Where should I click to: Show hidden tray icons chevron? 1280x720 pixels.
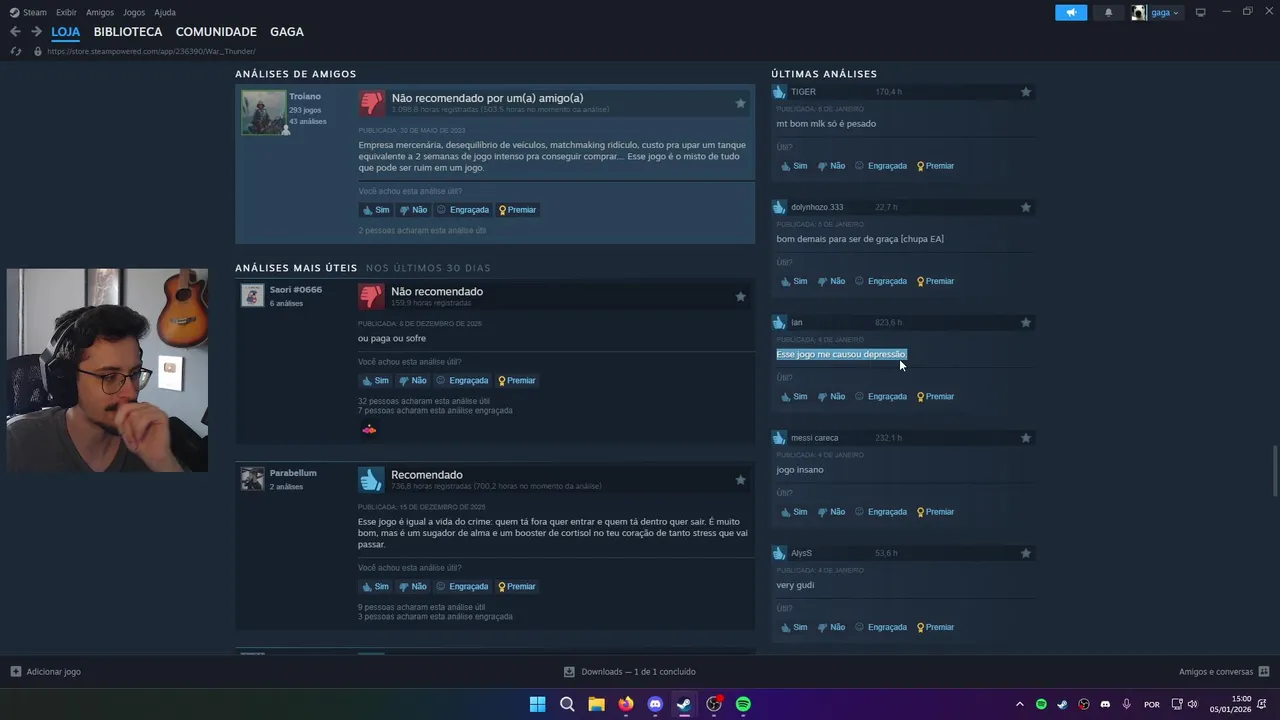point(1019,704)
